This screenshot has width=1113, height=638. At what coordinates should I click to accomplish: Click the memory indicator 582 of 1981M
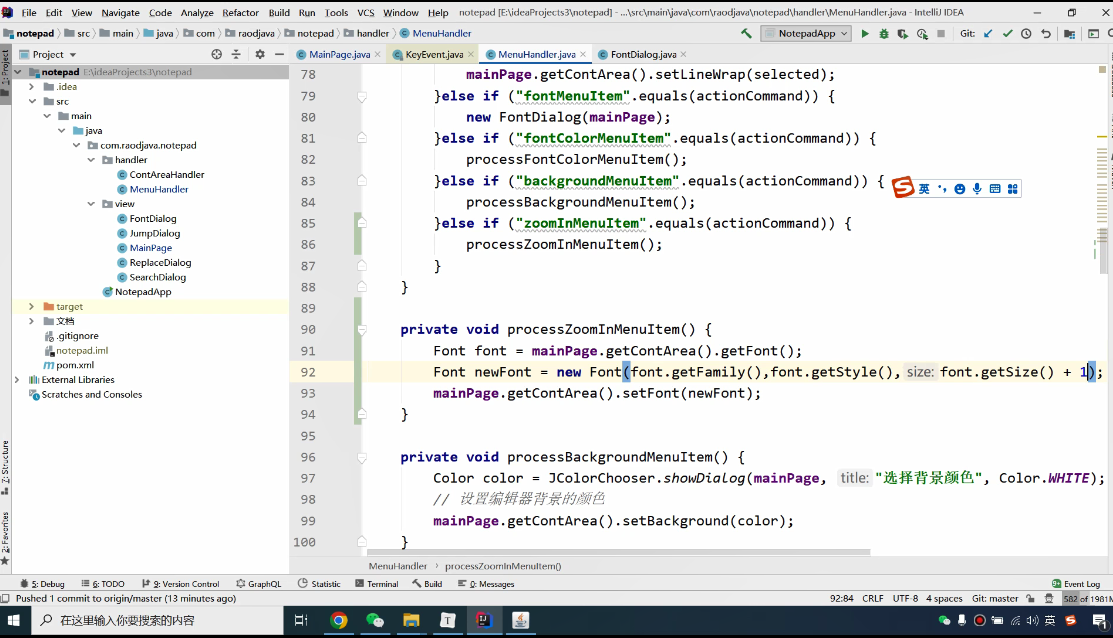point(1087,598)
